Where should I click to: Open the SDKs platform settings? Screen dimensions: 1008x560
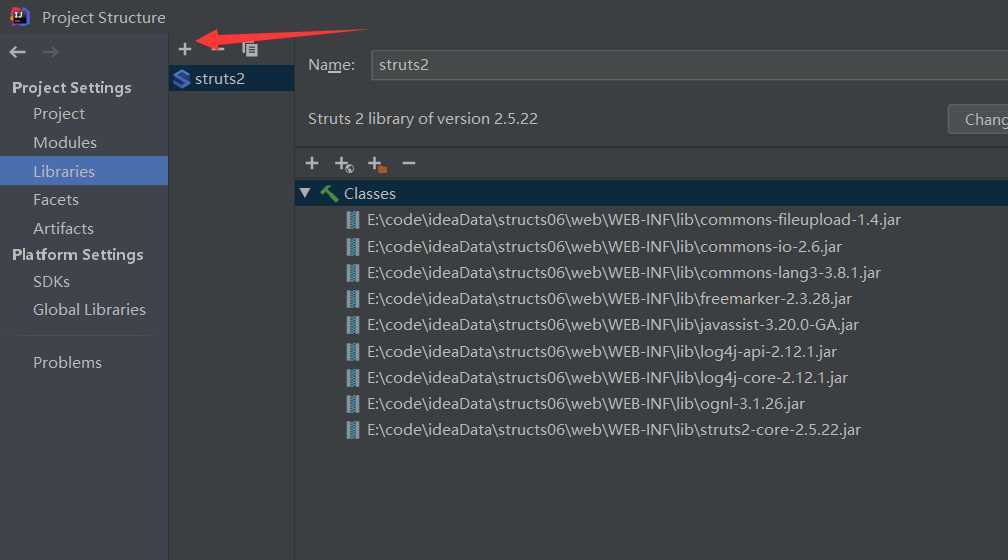click(x=51, y=282)
